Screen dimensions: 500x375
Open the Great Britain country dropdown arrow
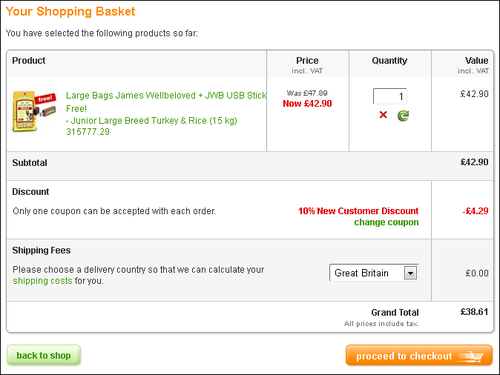410,273
